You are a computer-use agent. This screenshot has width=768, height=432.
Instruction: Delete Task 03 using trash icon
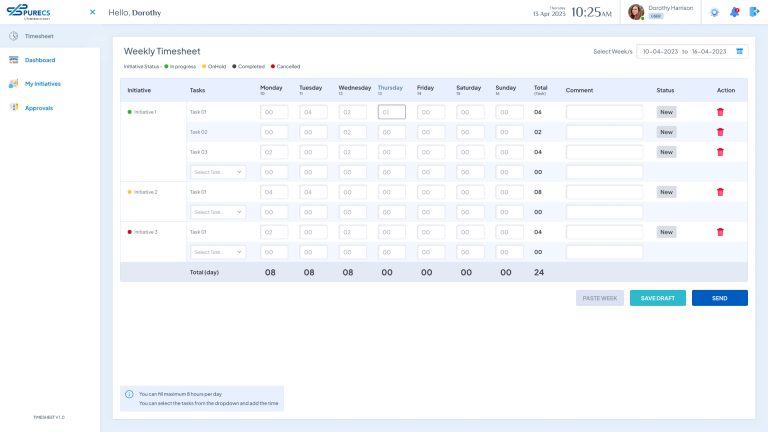point(720,152)
